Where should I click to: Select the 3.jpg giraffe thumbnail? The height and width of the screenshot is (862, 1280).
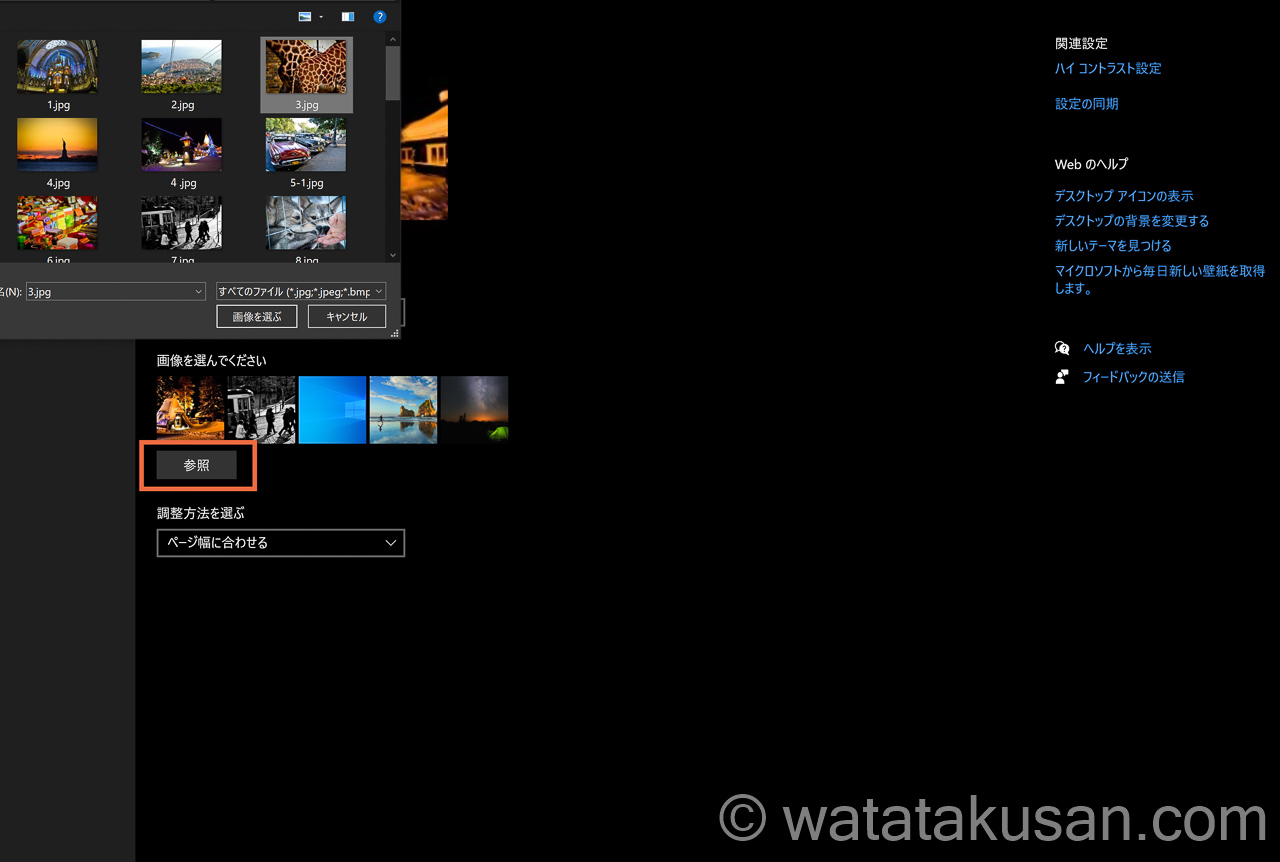[306, 67]
